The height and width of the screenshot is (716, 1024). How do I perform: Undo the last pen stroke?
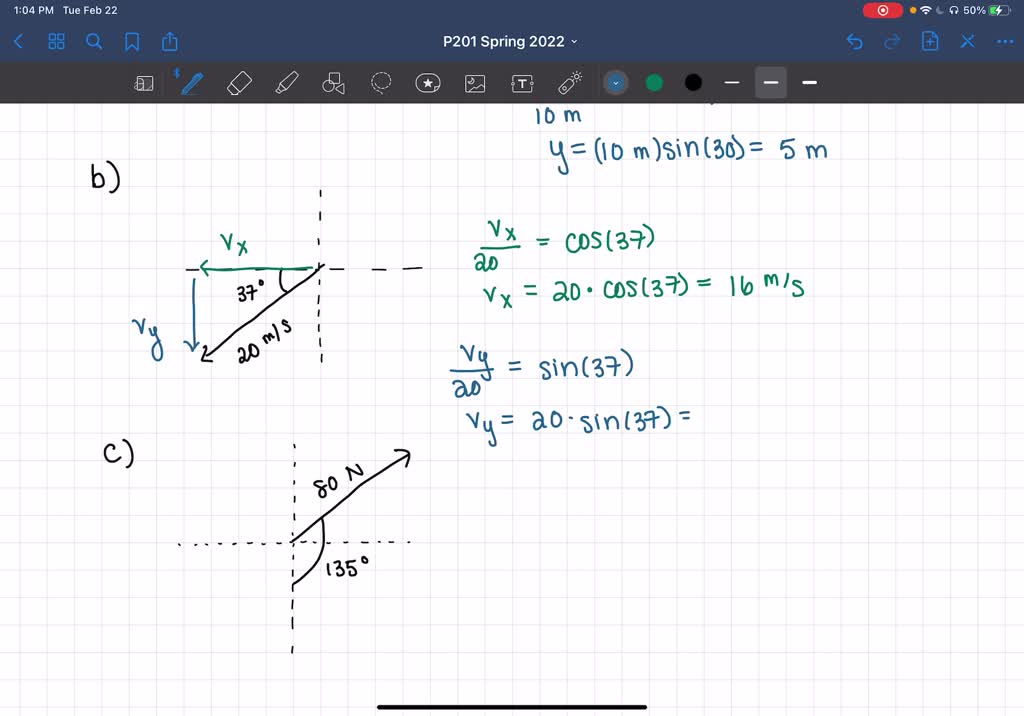point(853,41)
